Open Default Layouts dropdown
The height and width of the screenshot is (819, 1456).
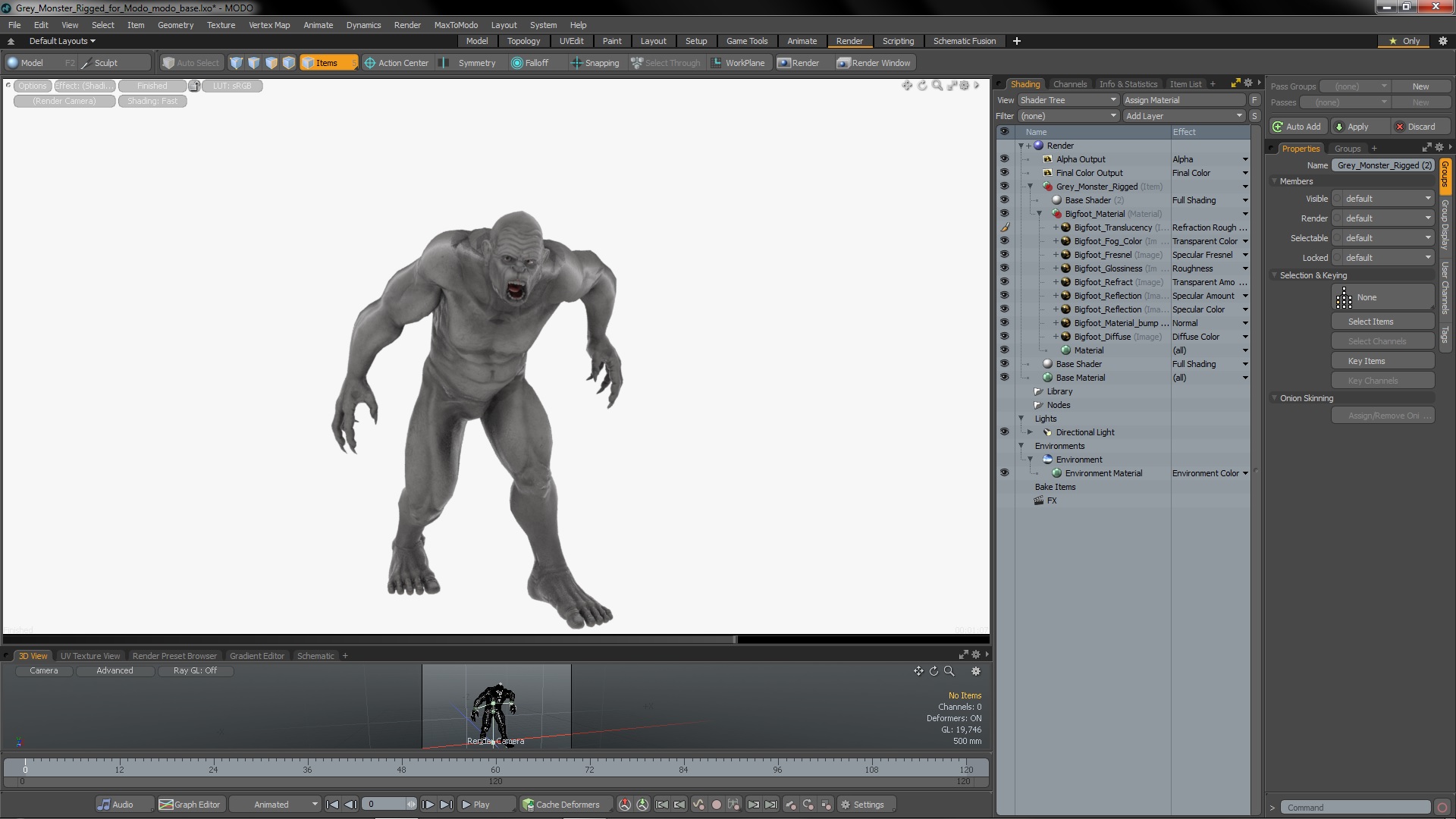click(62, 41)
